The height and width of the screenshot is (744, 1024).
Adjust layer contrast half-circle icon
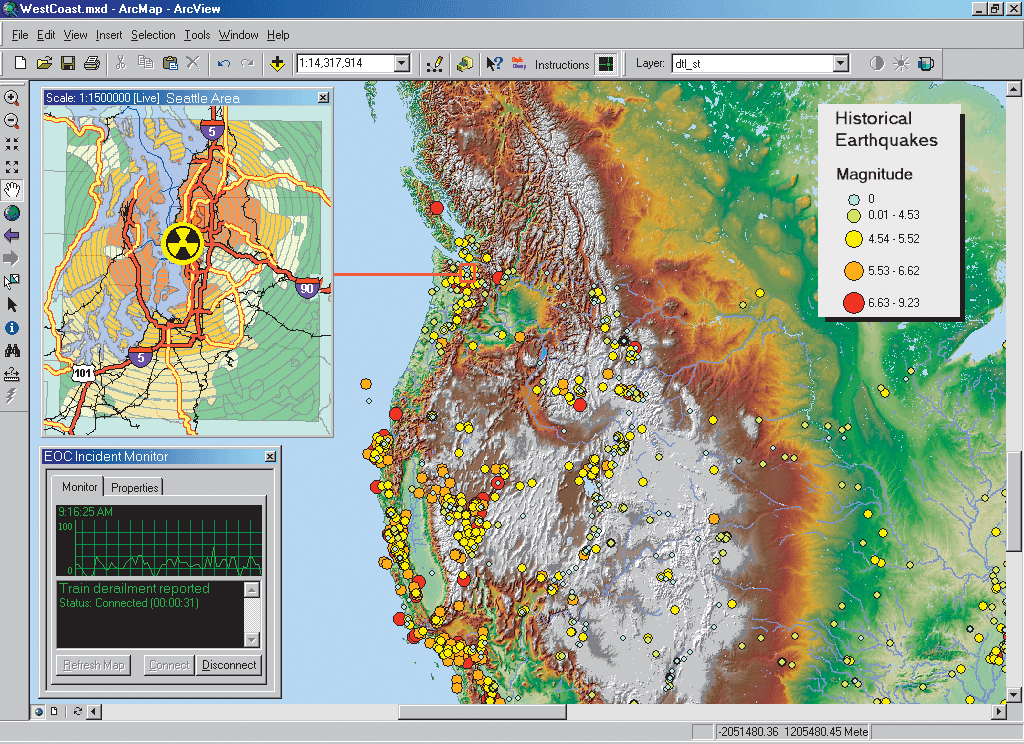pyautogui.click(x=877, y=64)
